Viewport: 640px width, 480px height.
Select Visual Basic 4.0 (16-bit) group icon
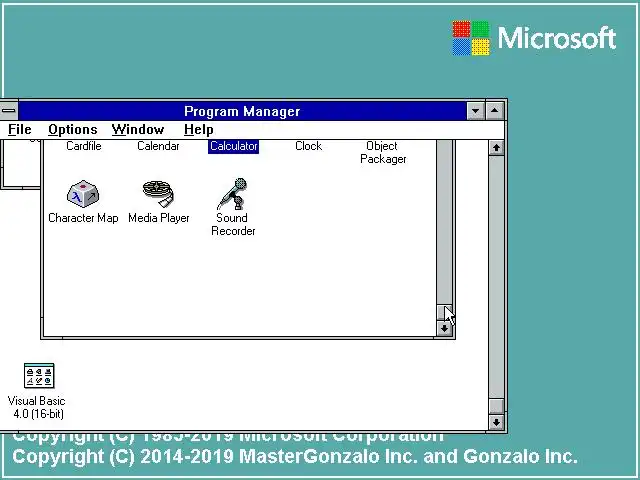[x=39, y=376]
